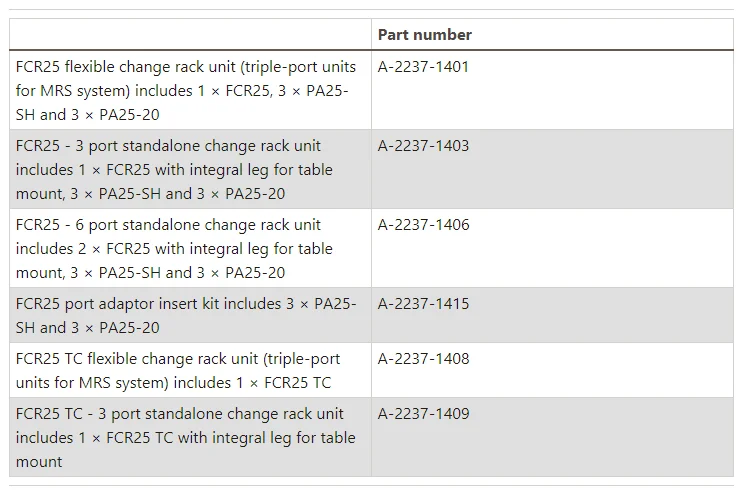745x490 pixels.
Task: Click part number A-2237-1409
Action: (x=423, y=414)
